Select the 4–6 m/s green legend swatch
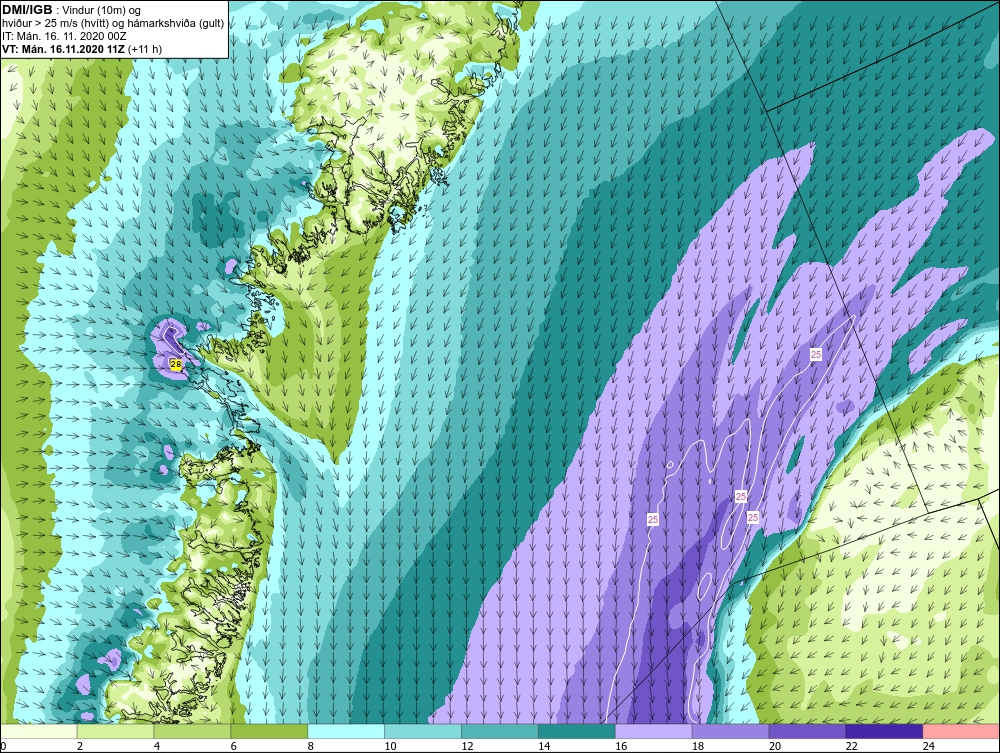Image resolution: width=1000 pixels, height=753 pixels. click(193, 731)
